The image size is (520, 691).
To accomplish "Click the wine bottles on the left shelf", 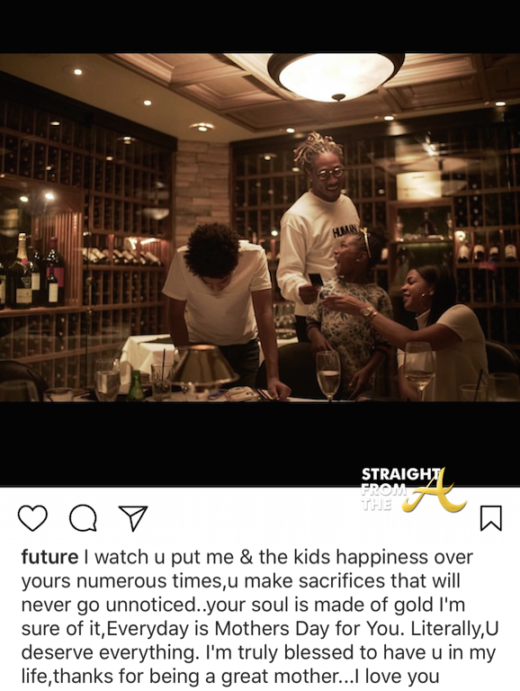I will click(31, 271).
